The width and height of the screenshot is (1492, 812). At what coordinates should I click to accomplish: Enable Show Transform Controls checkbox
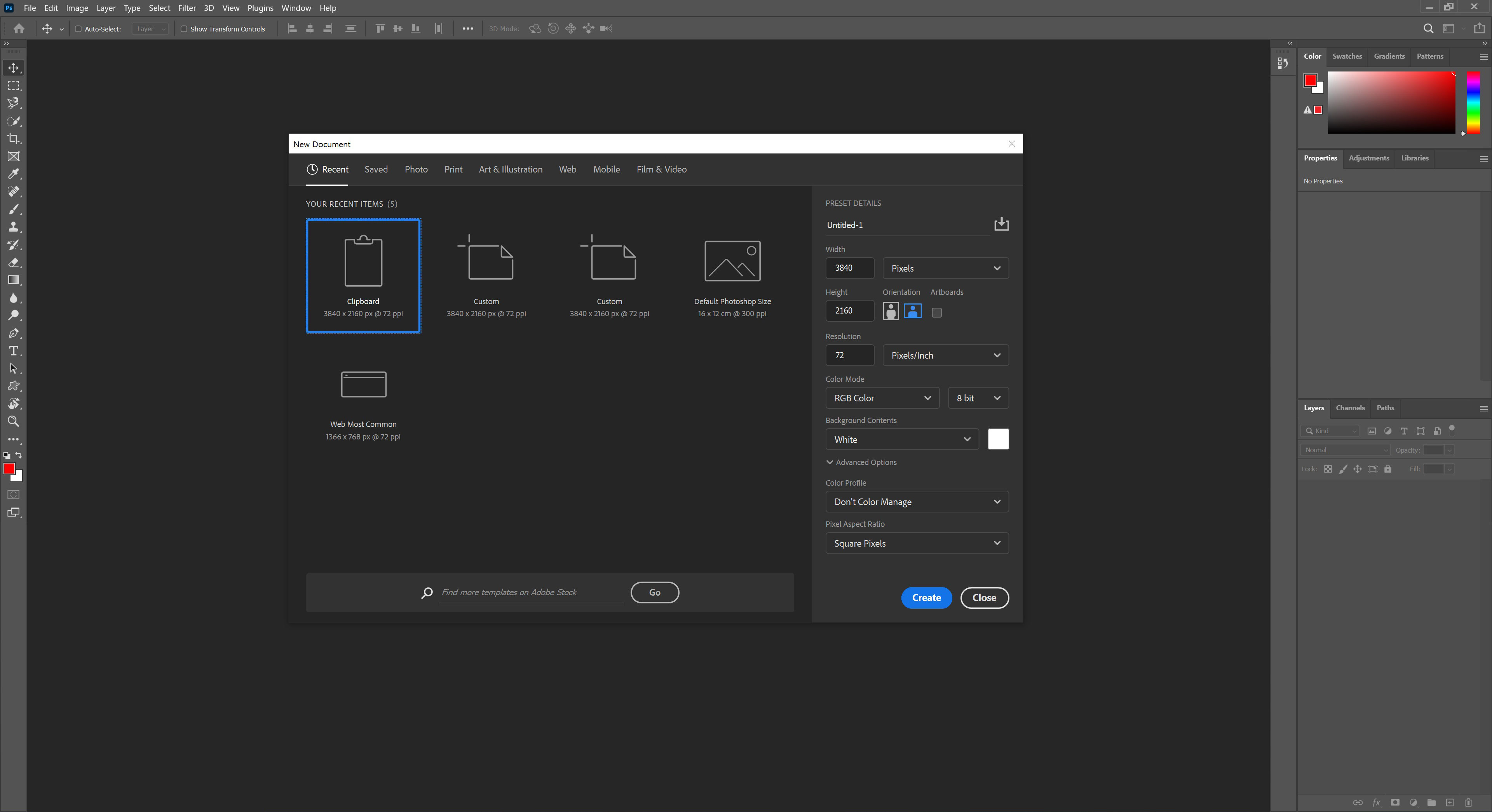(184, 29)
